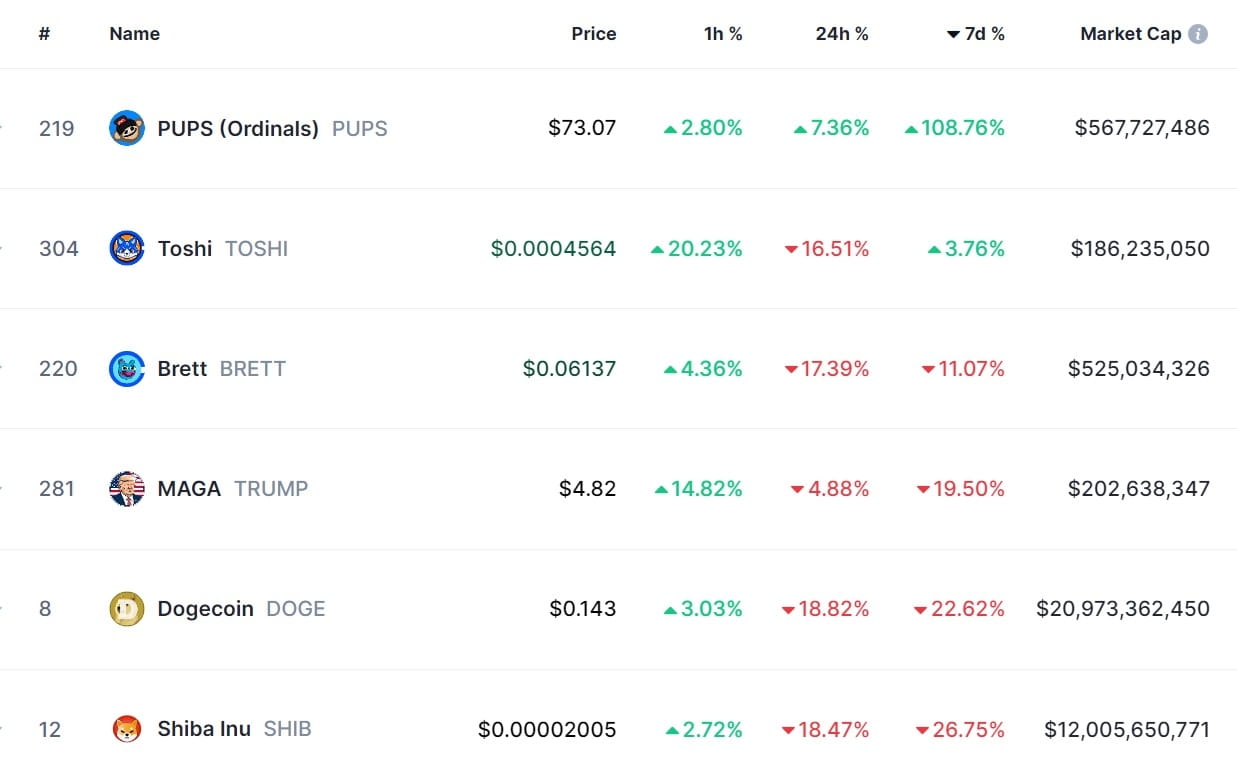Click the MAGA Trump coin logo
1237x772 pixels.
tap(127, 488)
